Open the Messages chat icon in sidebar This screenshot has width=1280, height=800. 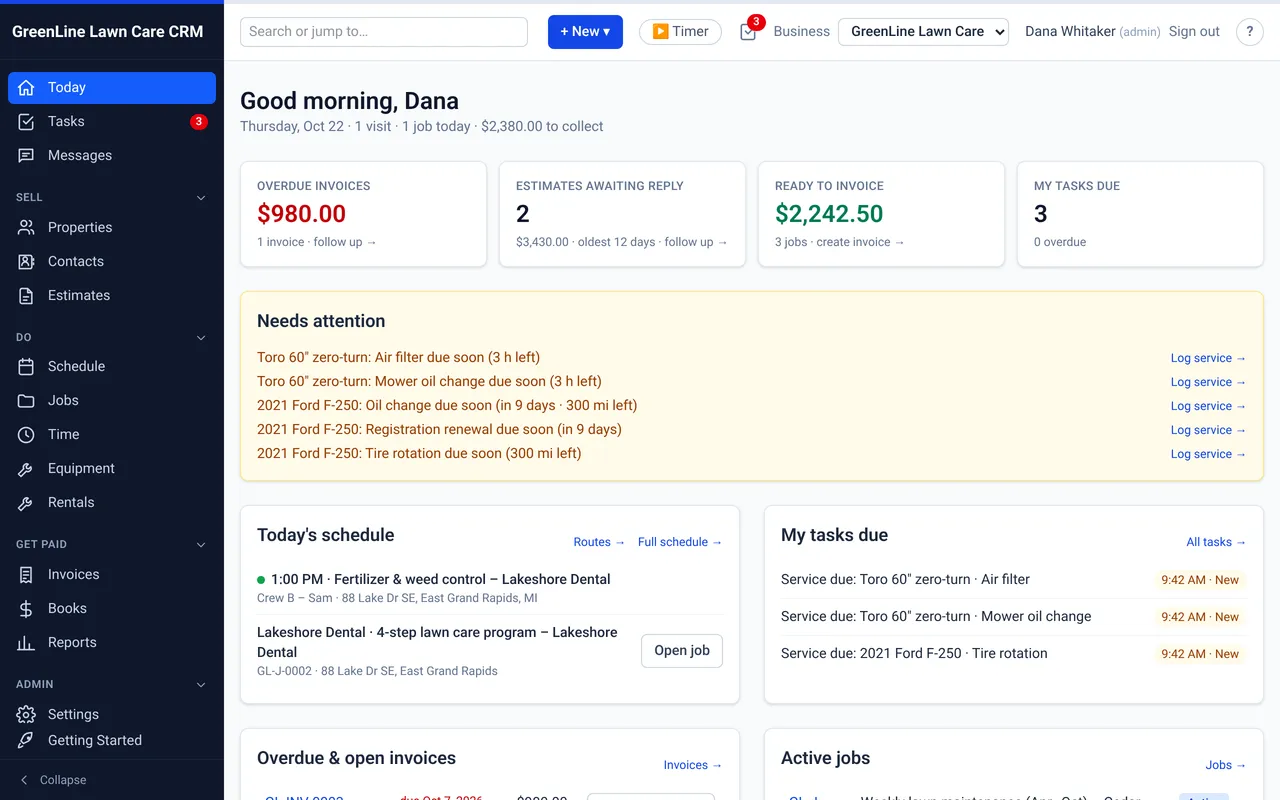[x=27, y=156]
